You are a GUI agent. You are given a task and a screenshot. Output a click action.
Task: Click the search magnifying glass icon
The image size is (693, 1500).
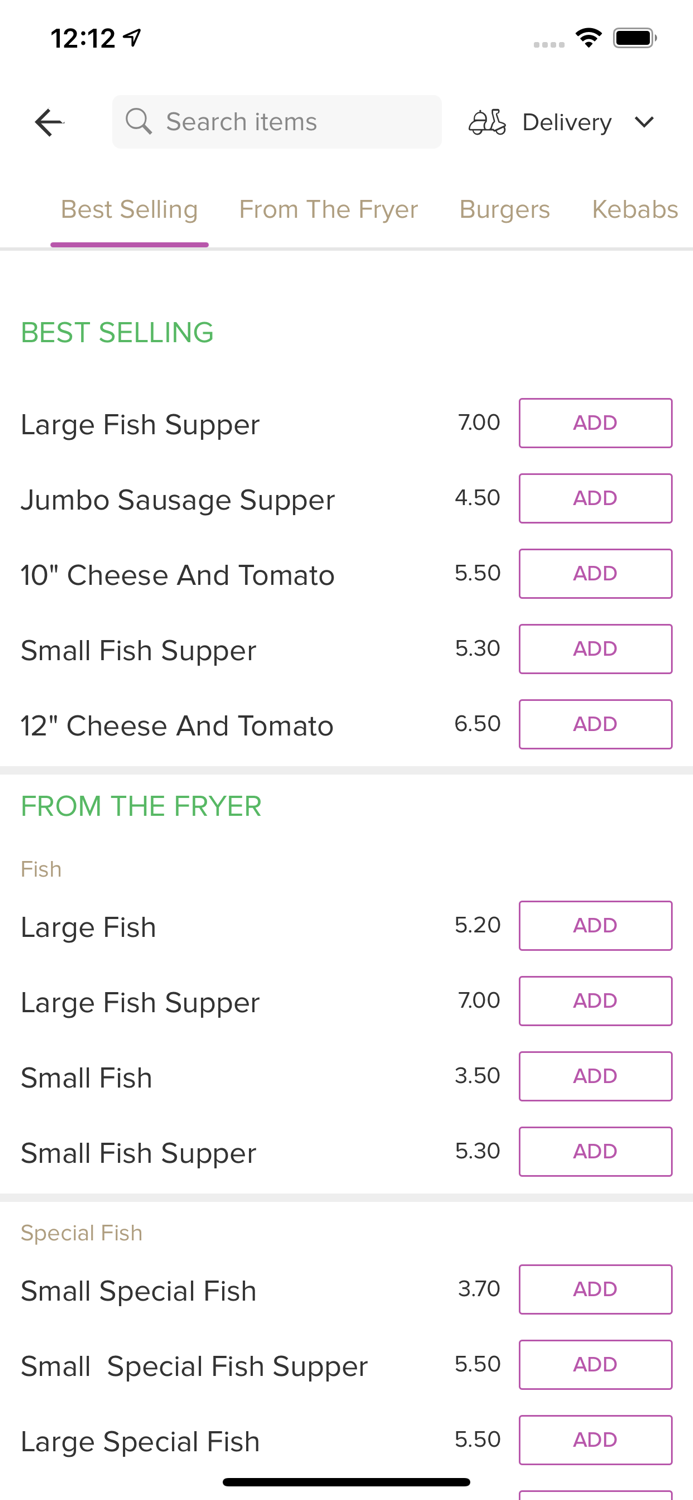pos(139,121)
